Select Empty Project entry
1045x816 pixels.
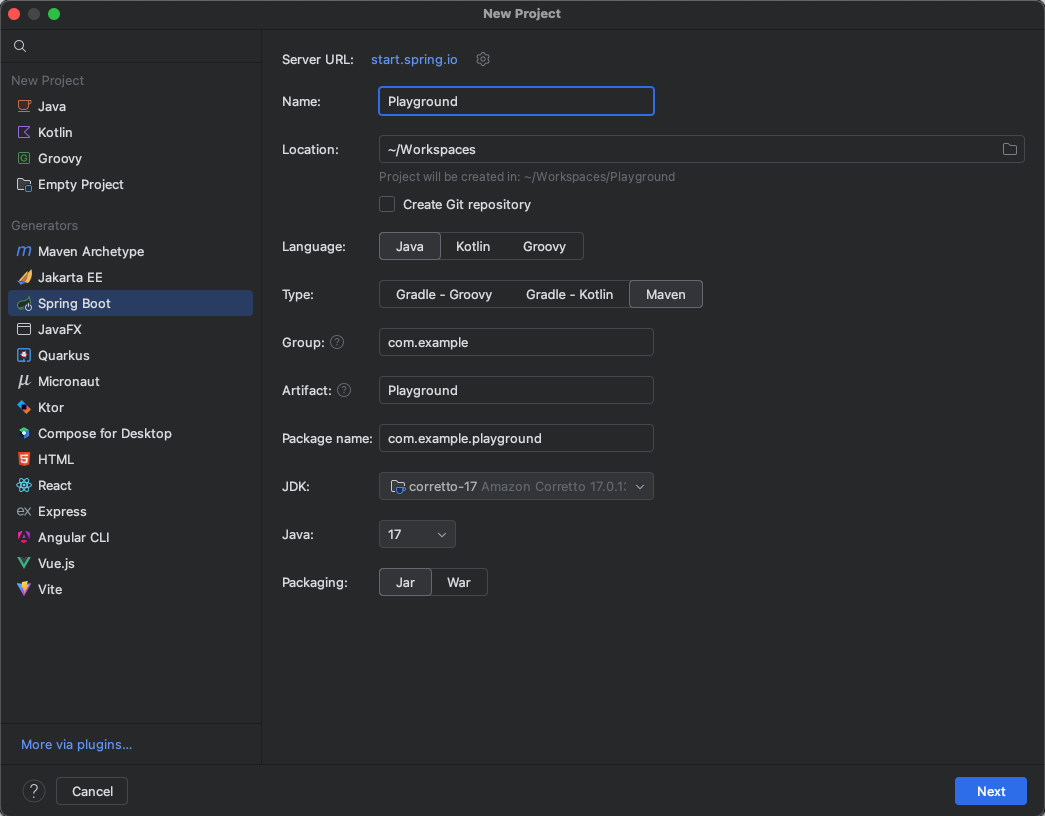point(131,184)
